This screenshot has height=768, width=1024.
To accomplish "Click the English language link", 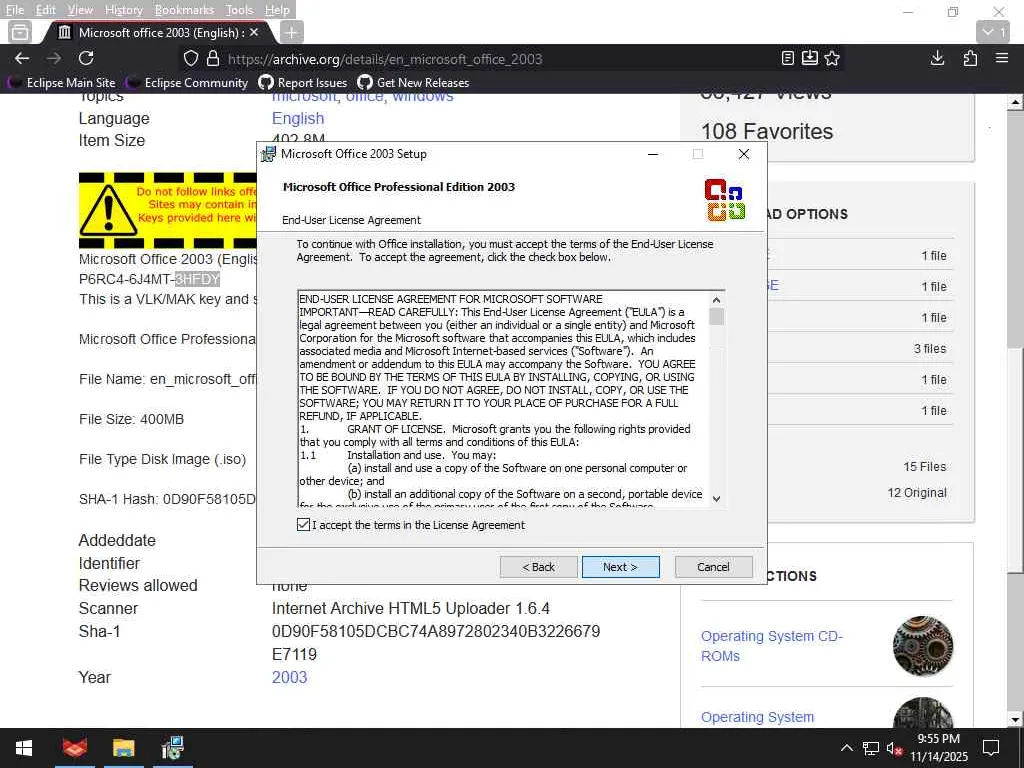I will (x=298, y=118).
